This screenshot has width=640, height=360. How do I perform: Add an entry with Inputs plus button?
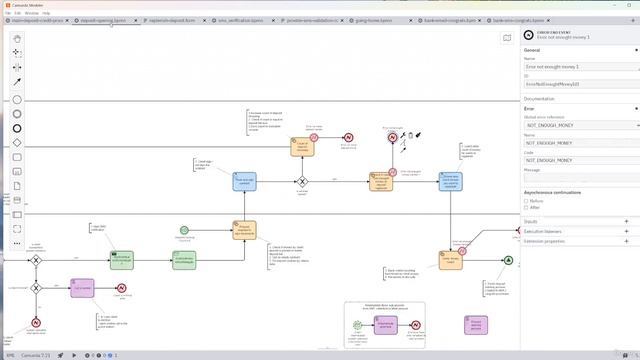(x=627, y=222)
